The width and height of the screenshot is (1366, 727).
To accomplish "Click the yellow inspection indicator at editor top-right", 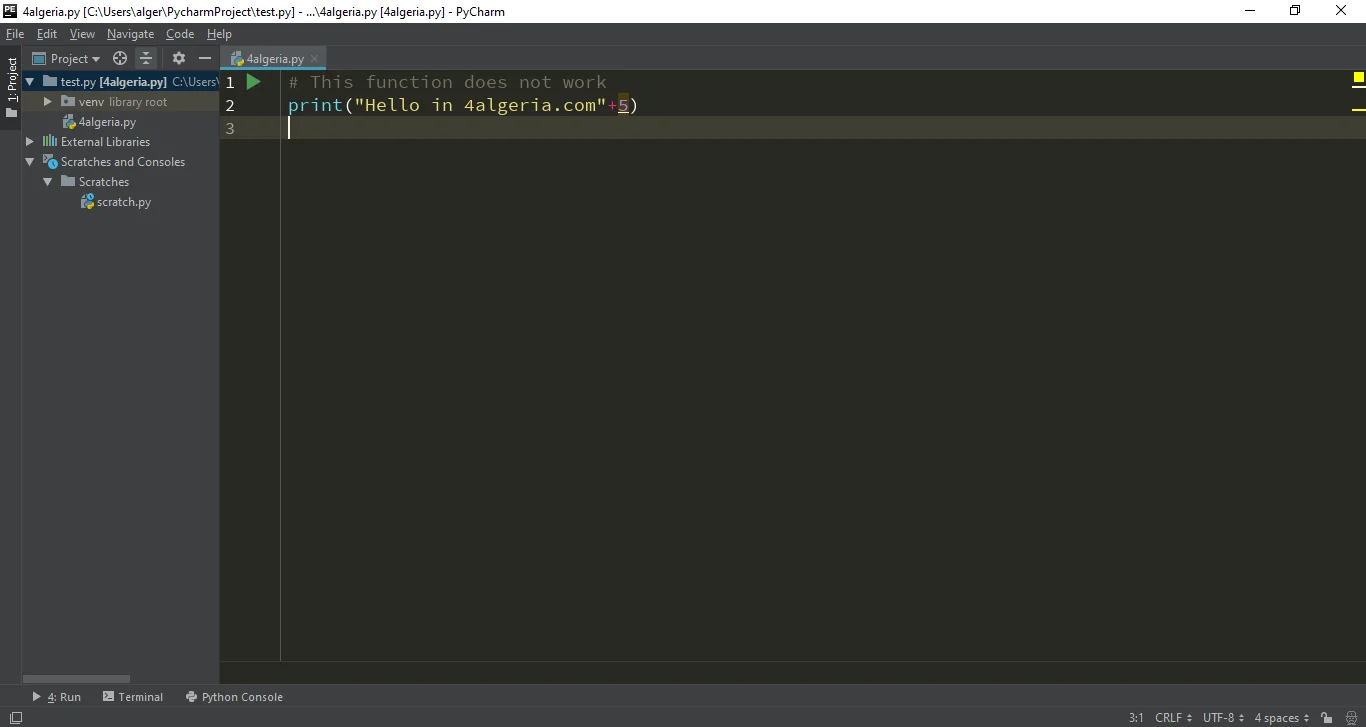I will [1358, 78].
